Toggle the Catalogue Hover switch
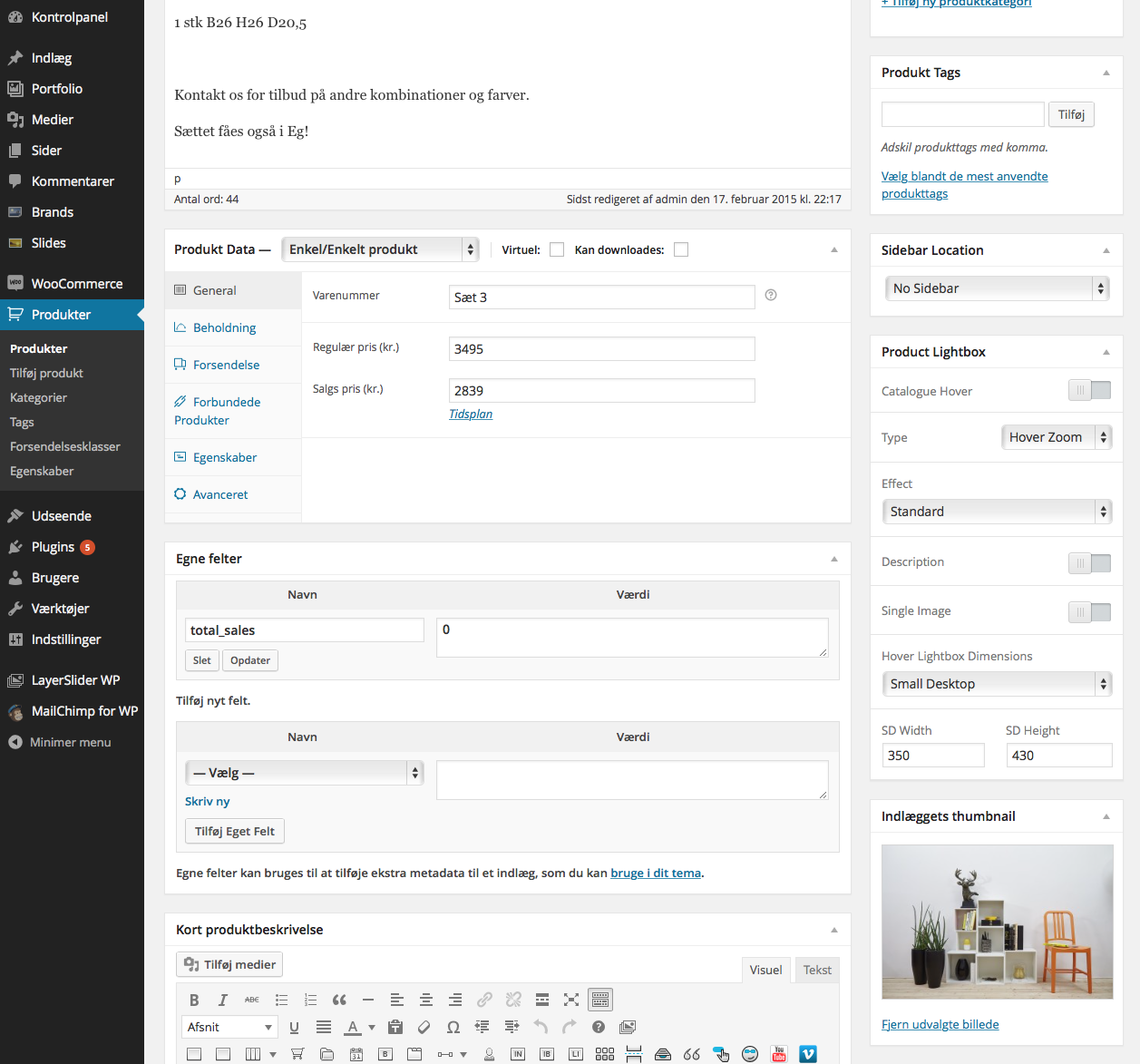The width and height of the screenshot is (1140, 1064). (x=1089, y=391)
